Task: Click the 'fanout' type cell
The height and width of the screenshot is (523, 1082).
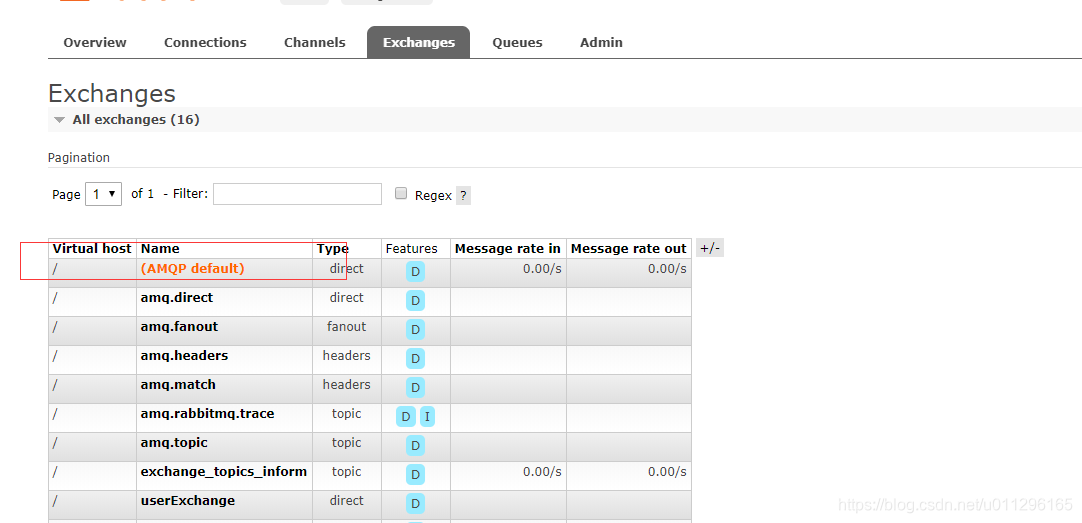Action: click(346, 326)
